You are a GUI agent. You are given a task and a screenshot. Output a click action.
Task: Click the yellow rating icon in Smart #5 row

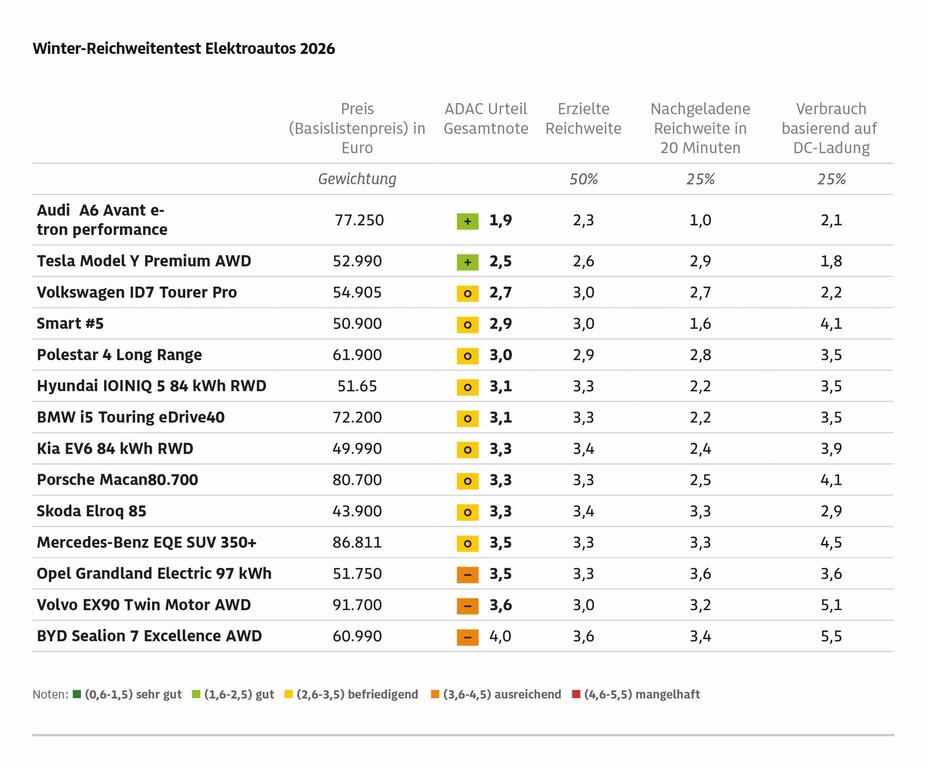point(467,324)
